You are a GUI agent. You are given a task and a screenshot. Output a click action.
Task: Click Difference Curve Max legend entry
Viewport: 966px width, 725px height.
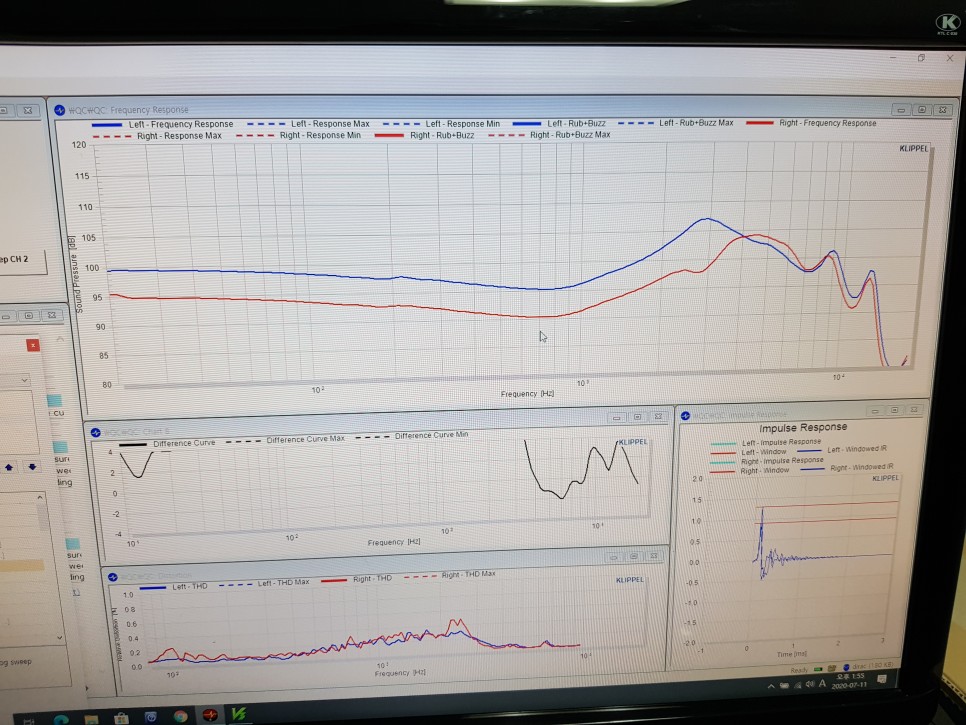286,440
